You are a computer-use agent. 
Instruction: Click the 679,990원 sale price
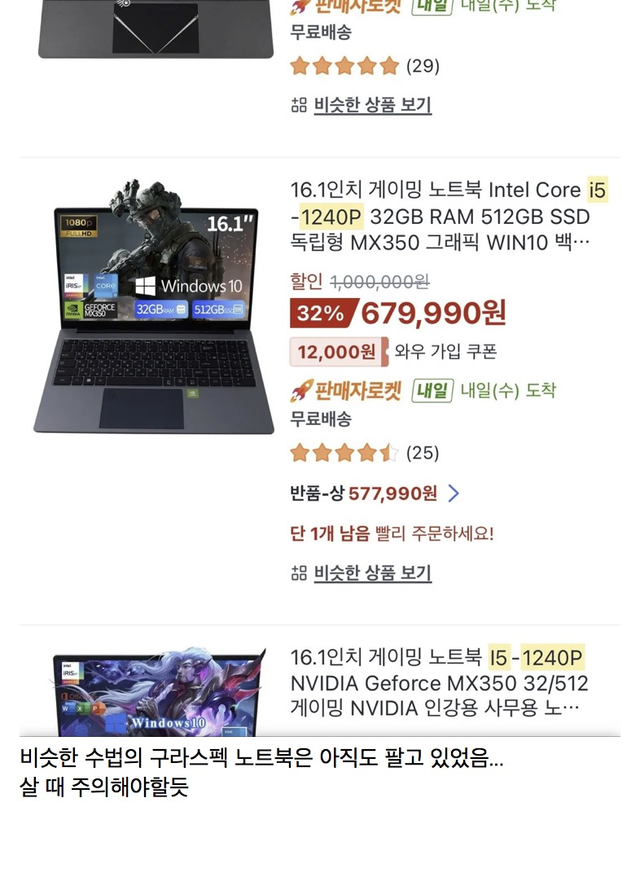pos(434,313)
